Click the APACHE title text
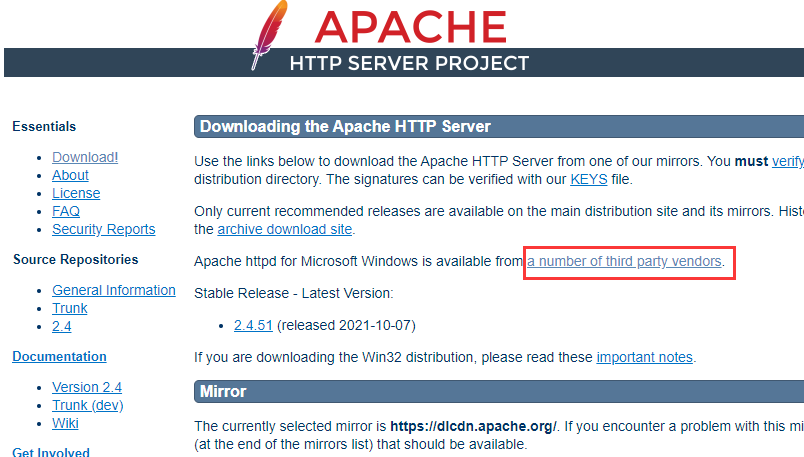 coord(411,27)
